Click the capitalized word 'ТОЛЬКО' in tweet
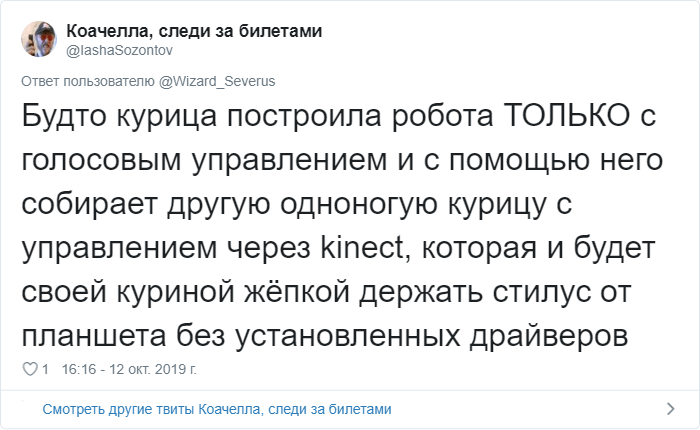700x430 pixels. tap(567, 116)
